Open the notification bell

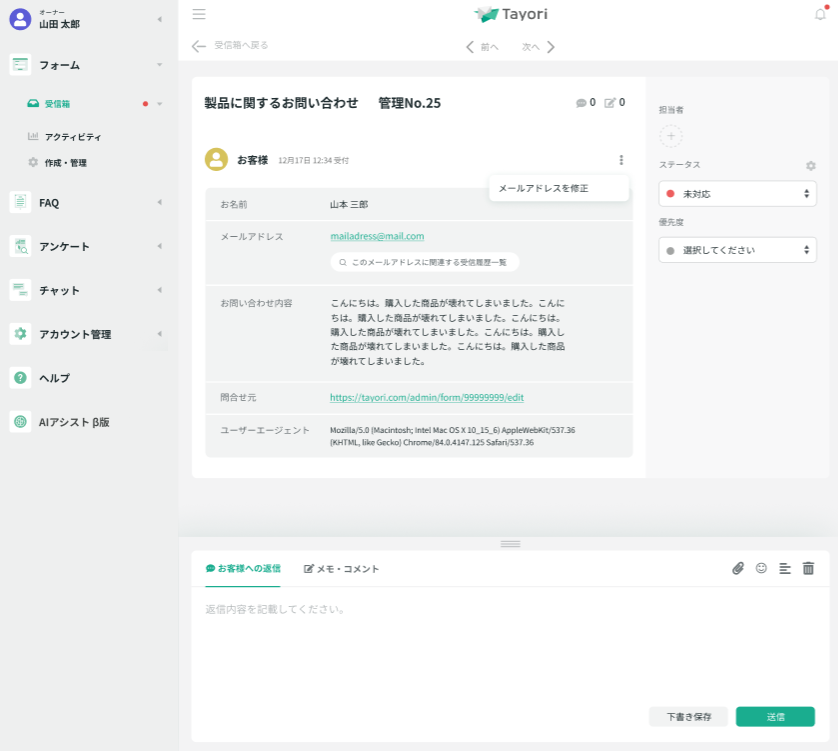pyautogui.click(x=820, y=14)
